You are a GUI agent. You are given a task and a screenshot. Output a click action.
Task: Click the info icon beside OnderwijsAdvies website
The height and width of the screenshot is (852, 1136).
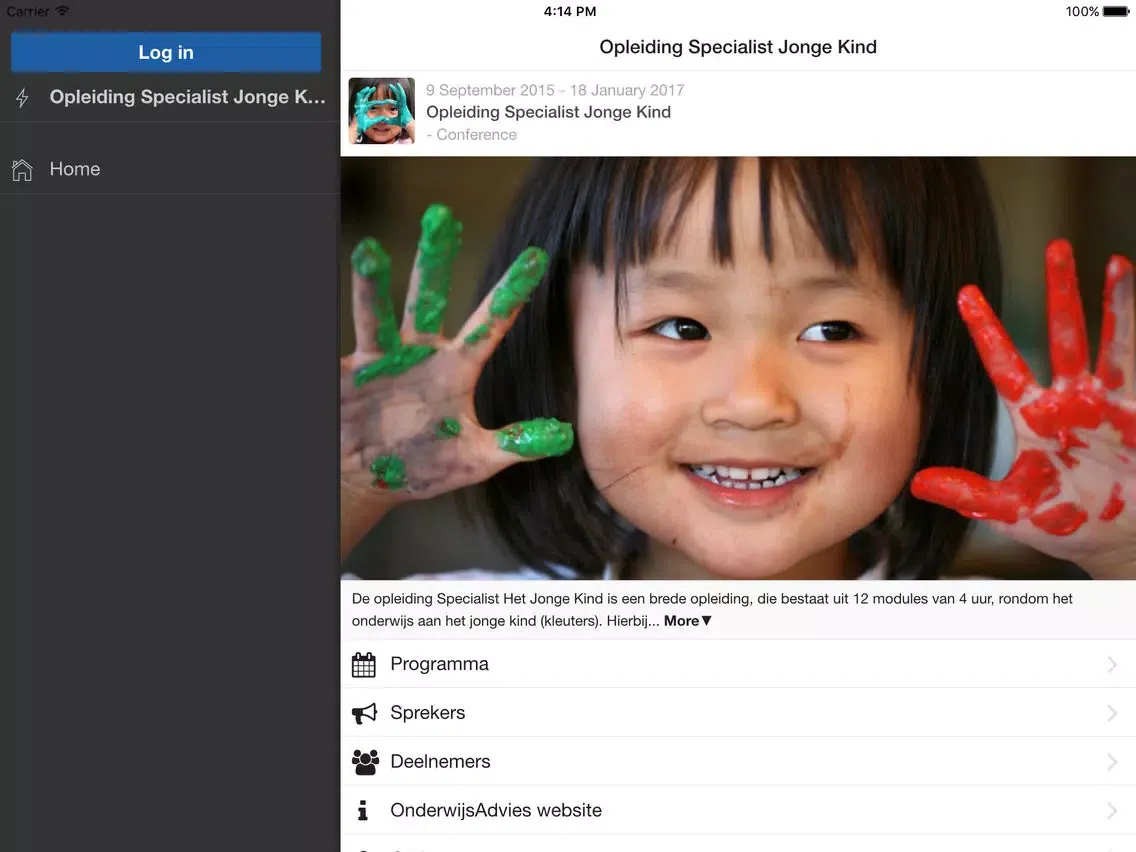[x=363, y=810]
